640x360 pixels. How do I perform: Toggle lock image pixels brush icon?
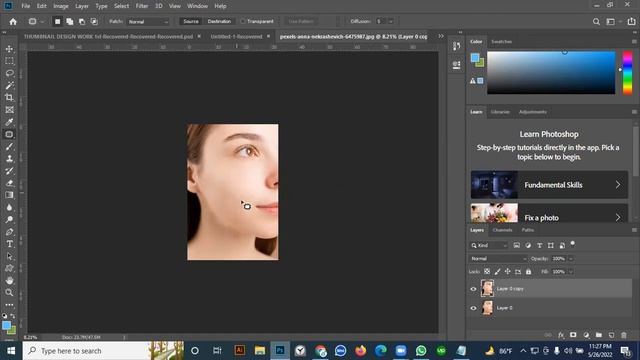tap(497, 271)
